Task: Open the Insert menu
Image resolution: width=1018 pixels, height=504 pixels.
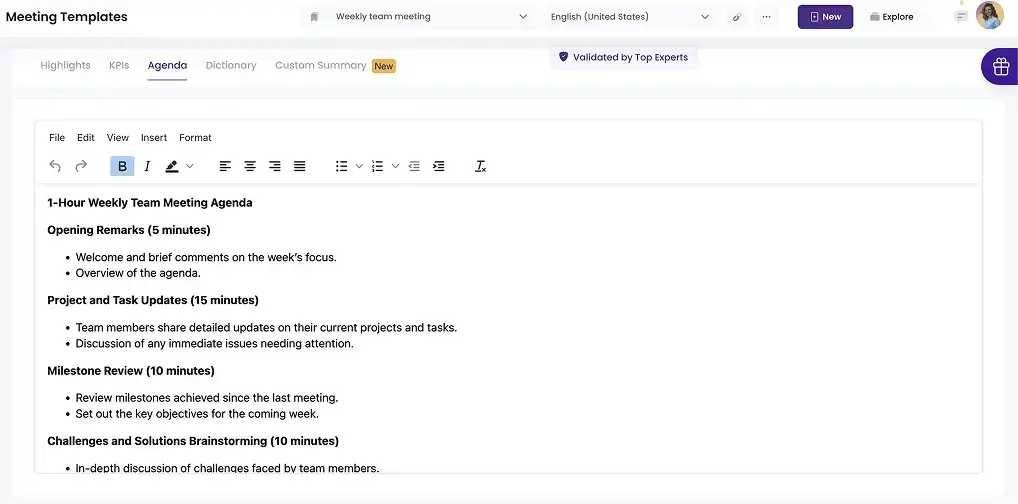Action: (154, 138)
